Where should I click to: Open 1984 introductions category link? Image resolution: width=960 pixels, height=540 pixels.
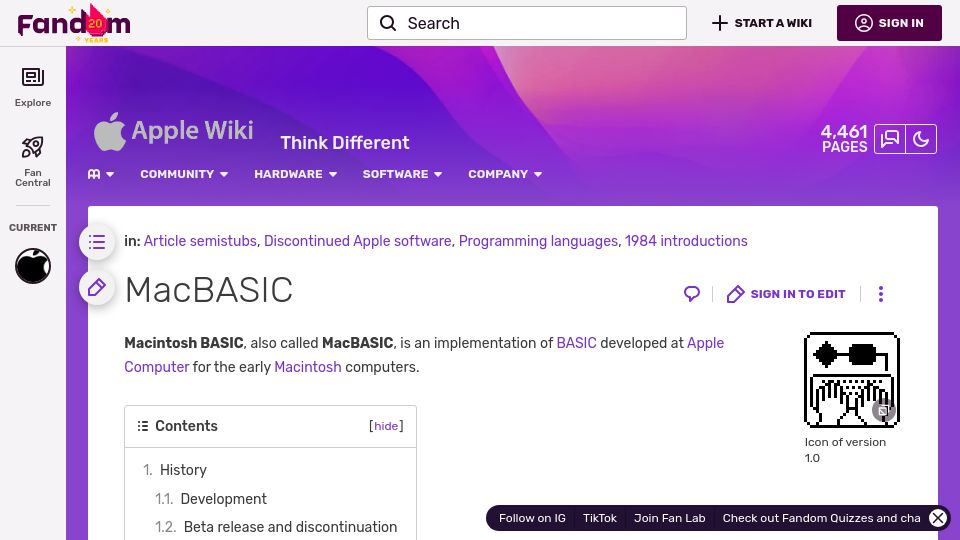pyautogui.click(x=686, y=241)
